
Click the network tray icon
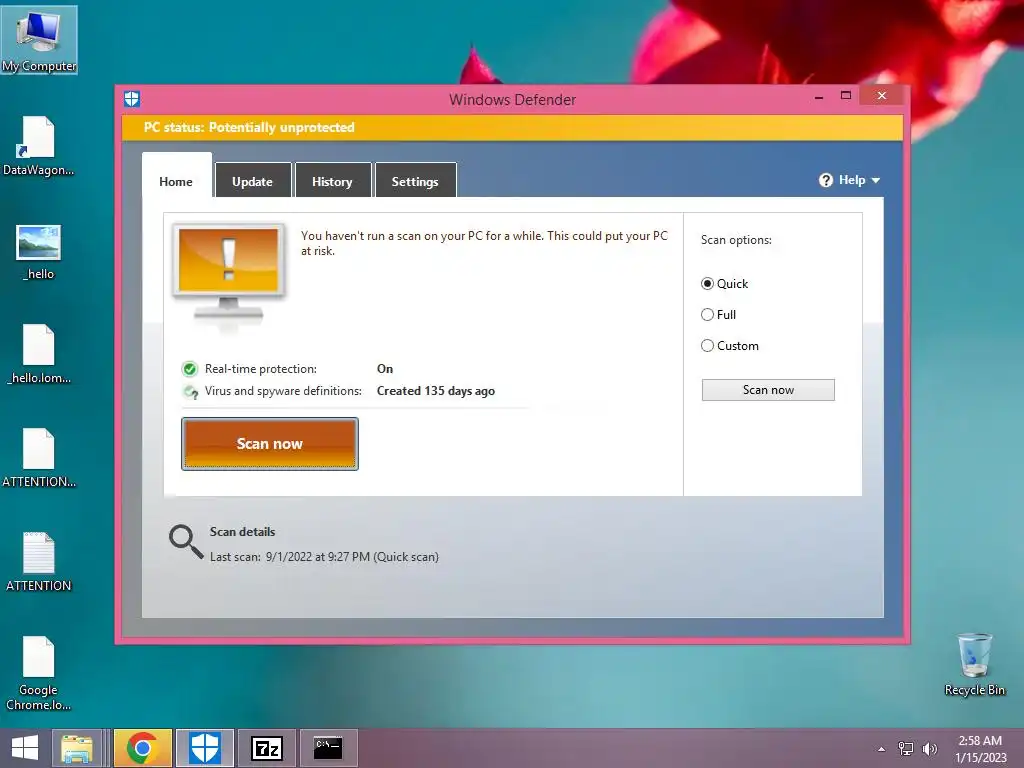(906, 749)
